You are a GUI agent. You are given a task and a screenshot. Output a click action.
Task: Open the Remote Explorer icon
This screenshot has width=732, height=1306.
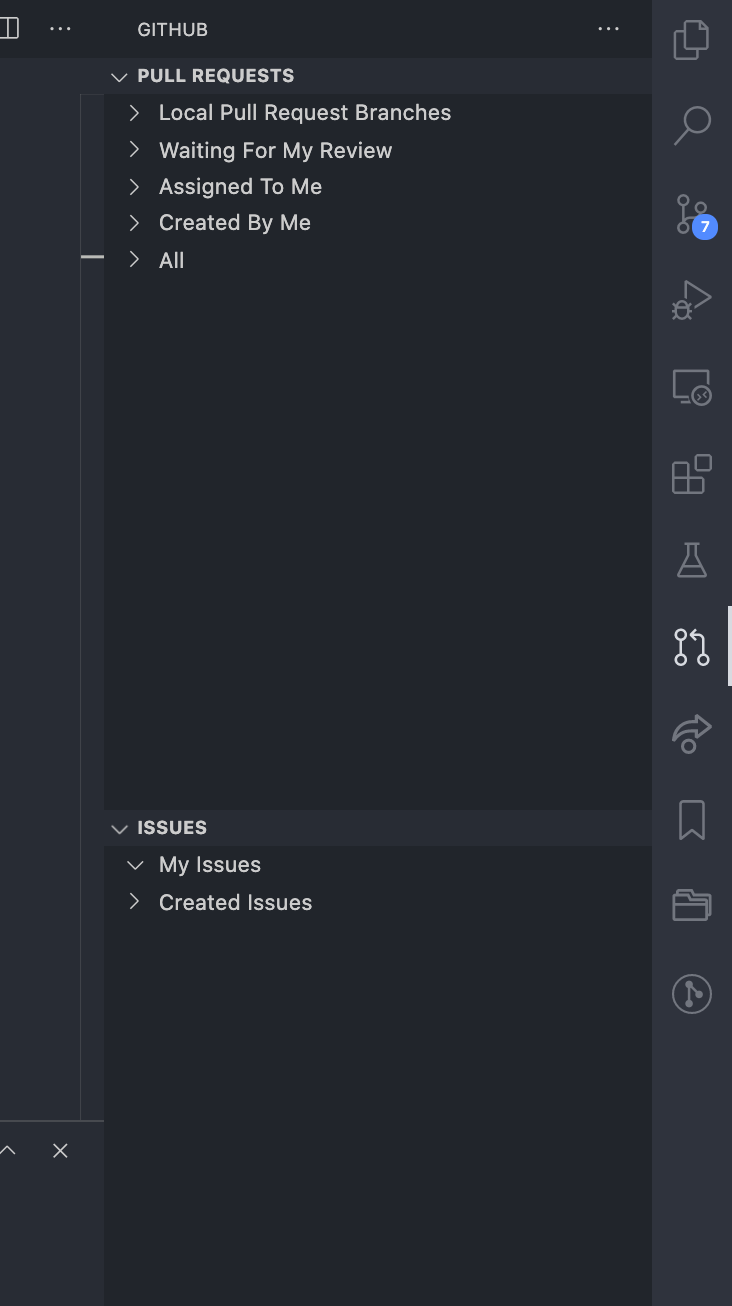[x=691, y=386]
